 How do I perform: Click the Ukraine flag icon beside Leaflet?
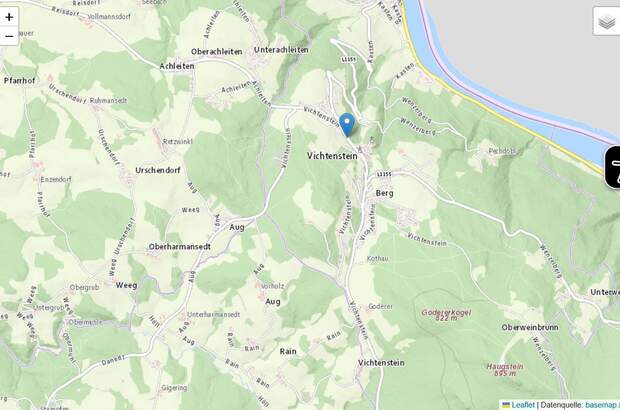pos(506,405)
